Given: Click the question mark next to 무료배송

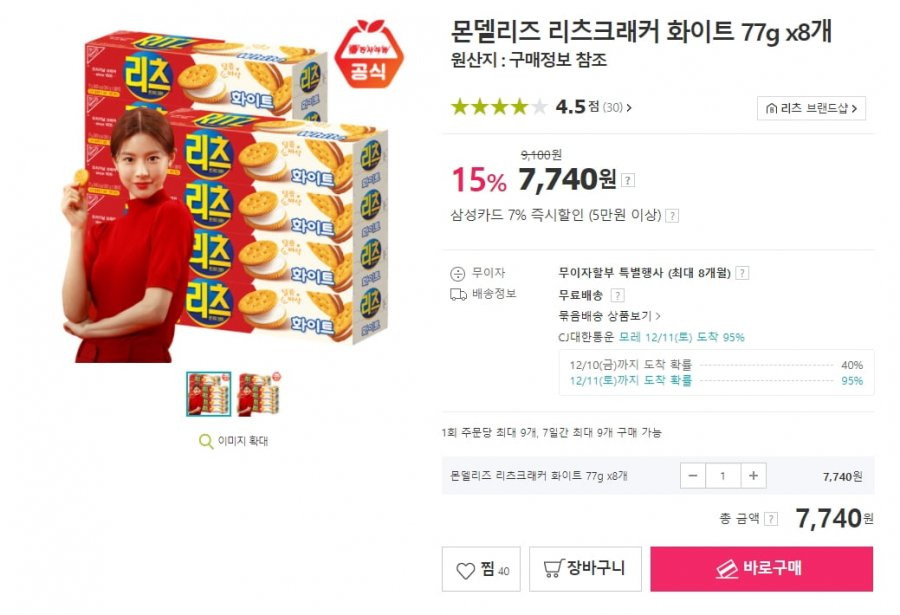Looking at the screenshot, I should point(618,296).
